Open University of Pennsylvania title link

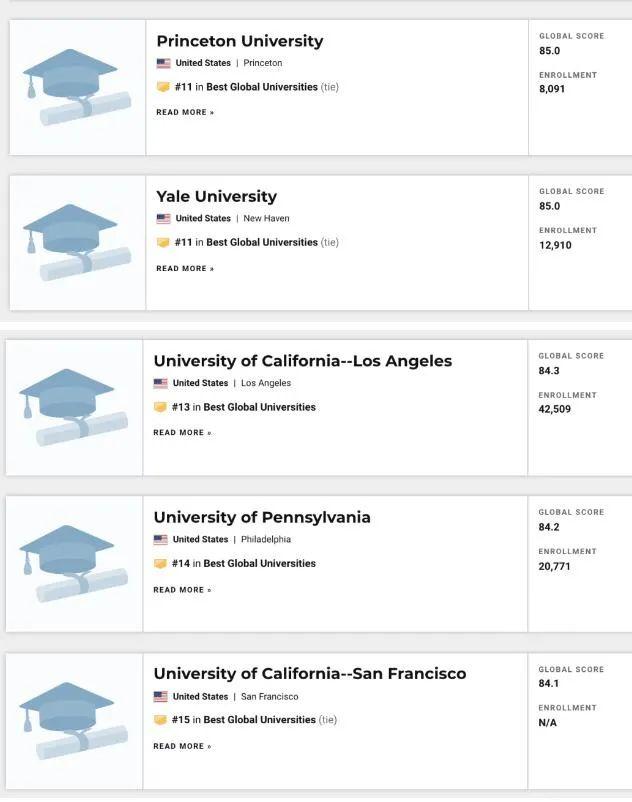[x=262, y=517]
